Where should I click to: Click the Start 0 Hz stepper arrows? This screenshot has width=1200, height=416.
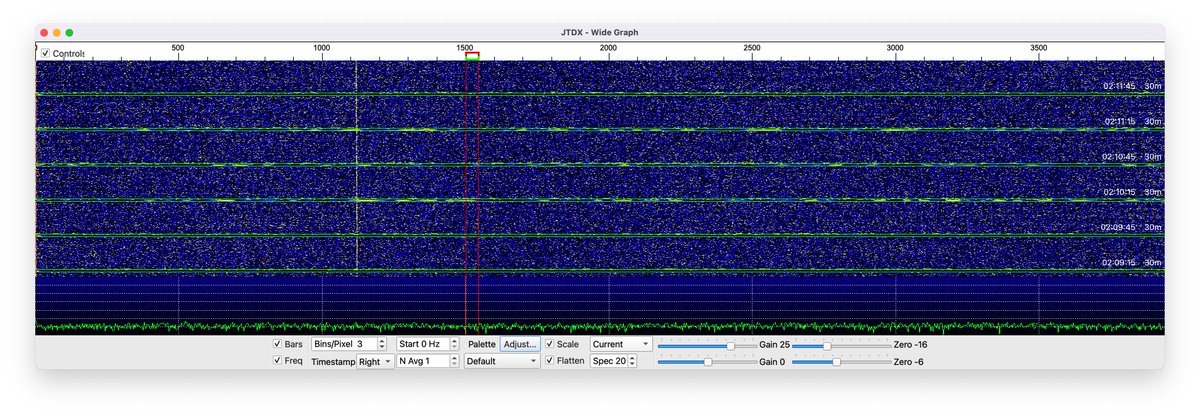pyautogui.click(x=454, y=344)
